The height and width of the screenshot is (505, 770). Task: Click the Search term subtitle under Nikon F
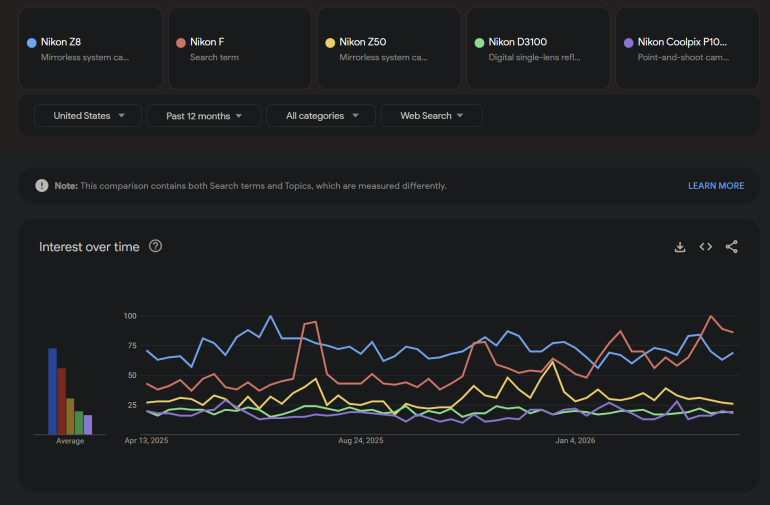[x=214, y=57]
